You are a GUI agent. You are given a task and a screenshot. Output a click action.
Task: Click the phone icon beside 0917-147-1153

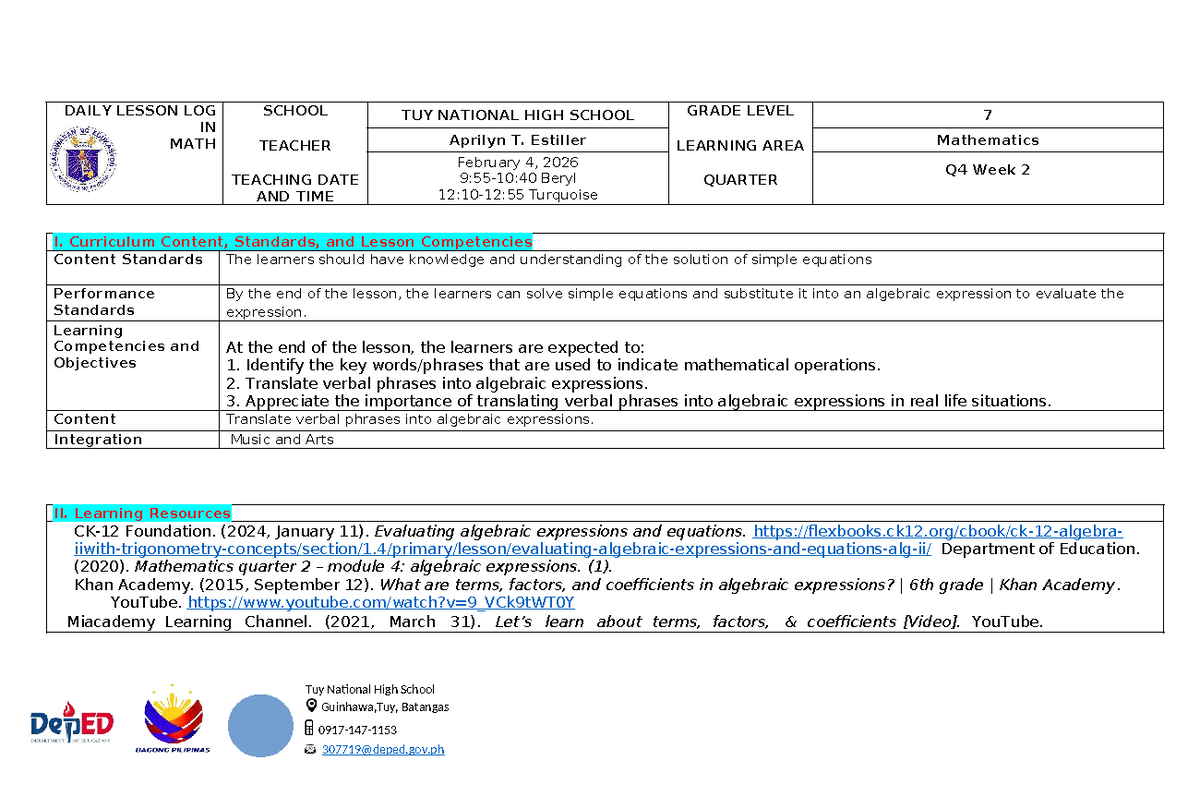[310, 729]
